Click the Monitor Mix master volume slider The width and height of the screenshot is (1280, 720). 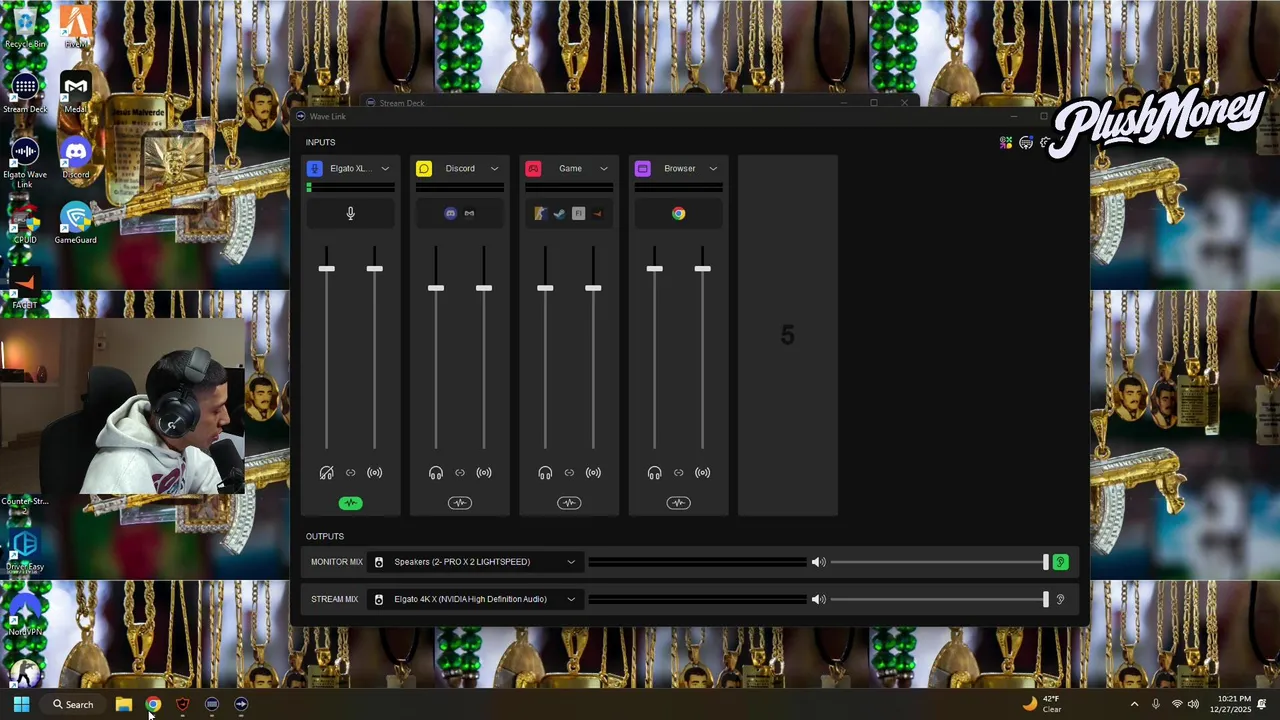coord(939,562)
